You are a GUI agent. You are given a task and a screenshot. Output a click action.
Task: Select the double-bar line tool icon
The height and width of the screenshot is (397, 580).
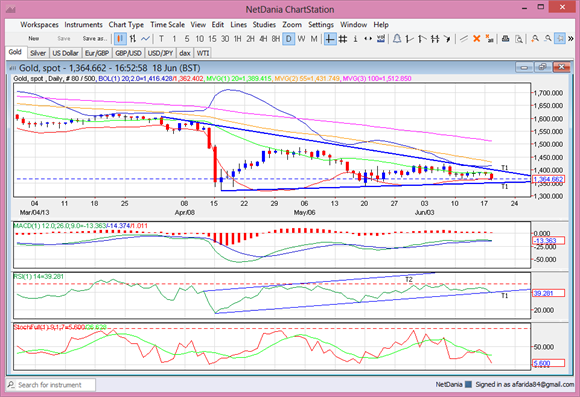pos(435,38)
